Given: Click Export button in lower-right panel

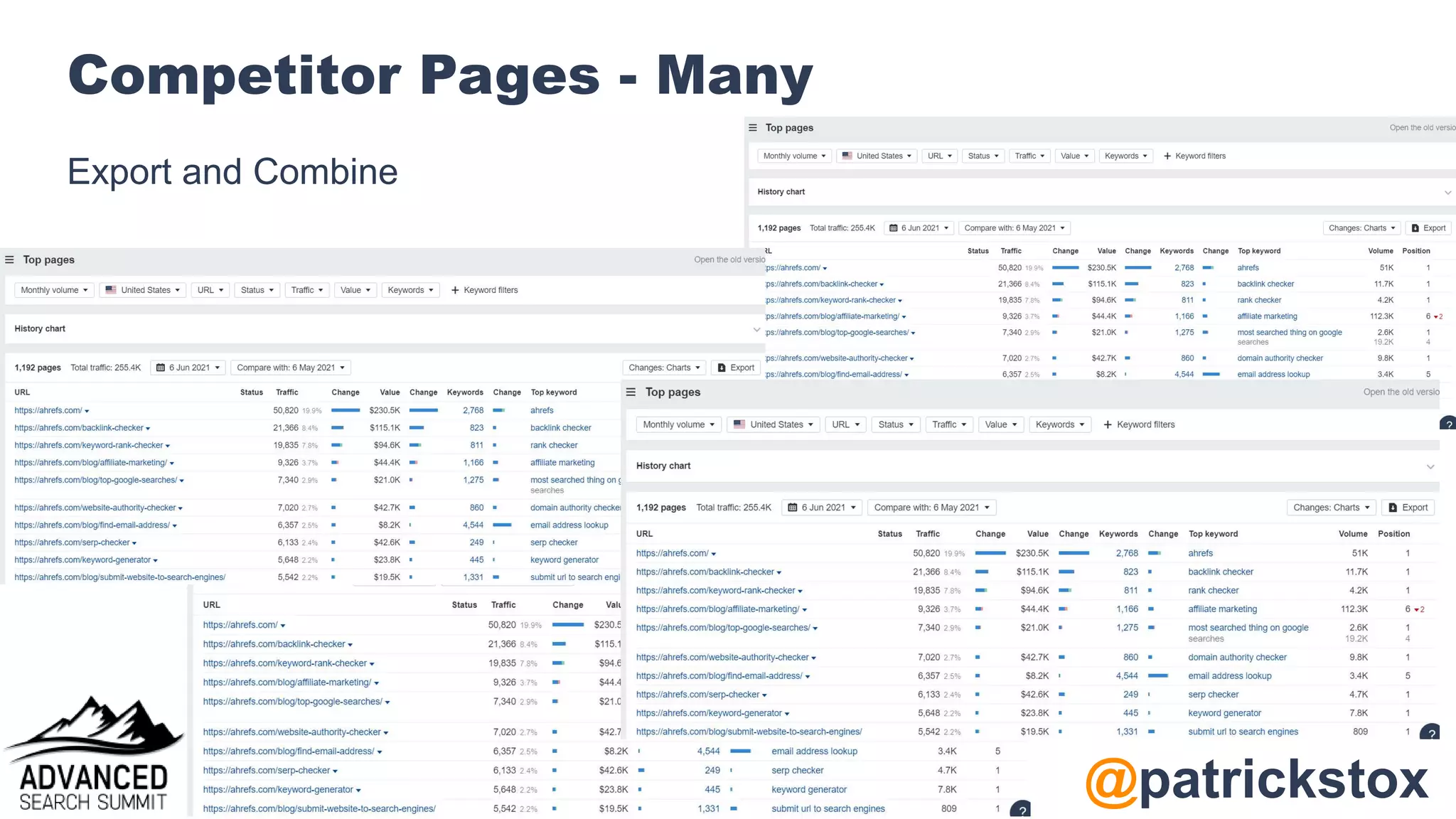Looking at the screenshot, I should click(1408, 508).
